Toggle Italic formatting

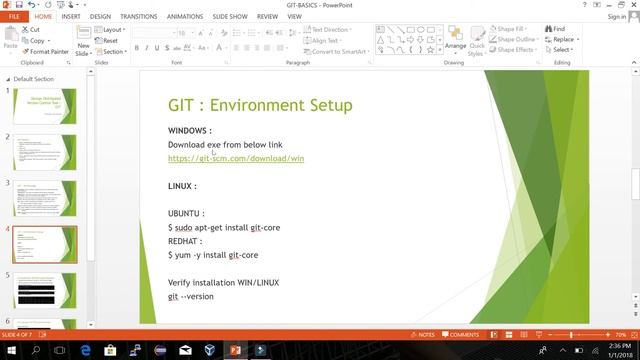[147, 48]
